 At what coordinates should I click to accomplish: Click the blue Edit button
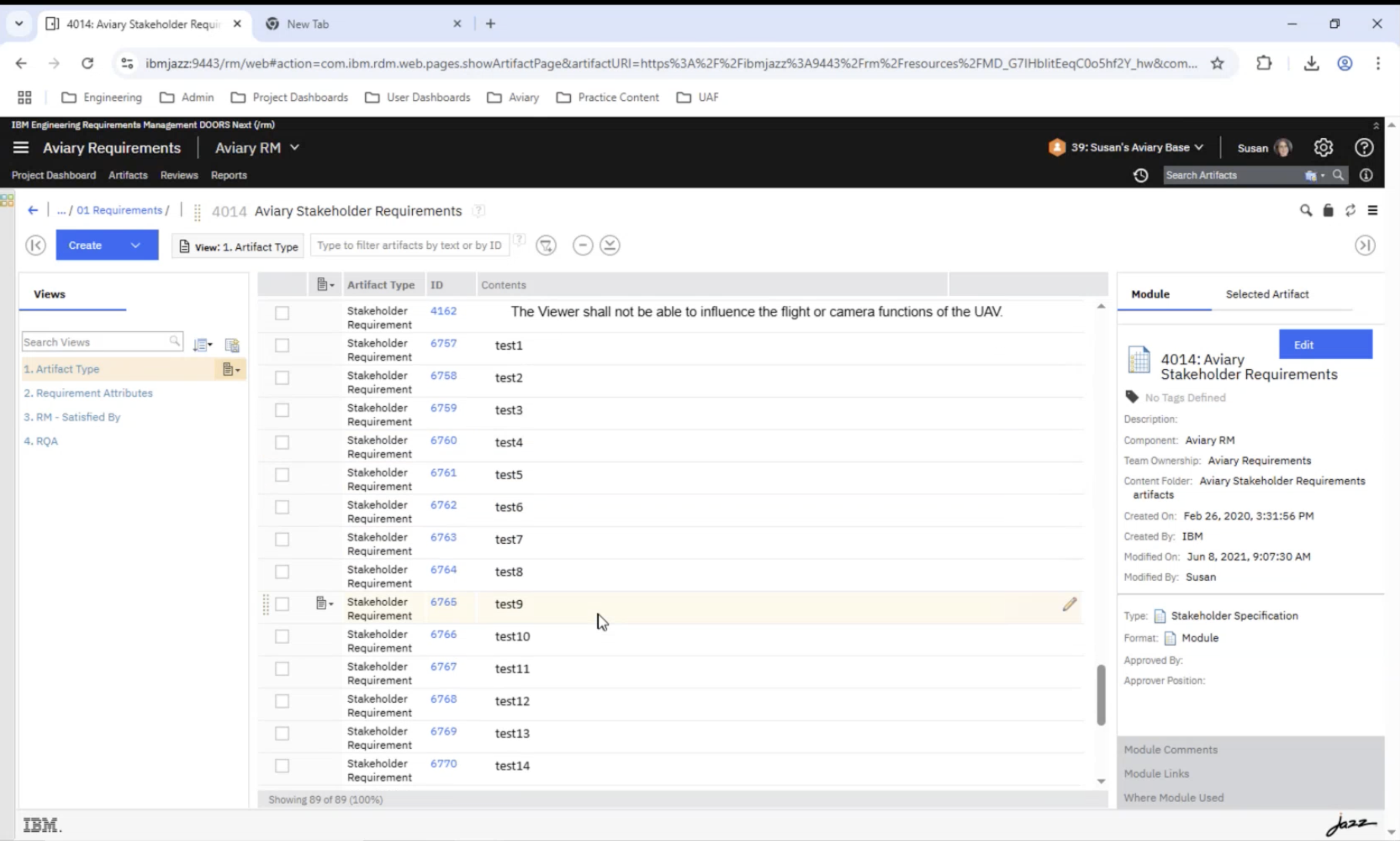(x=1325, y=345)
